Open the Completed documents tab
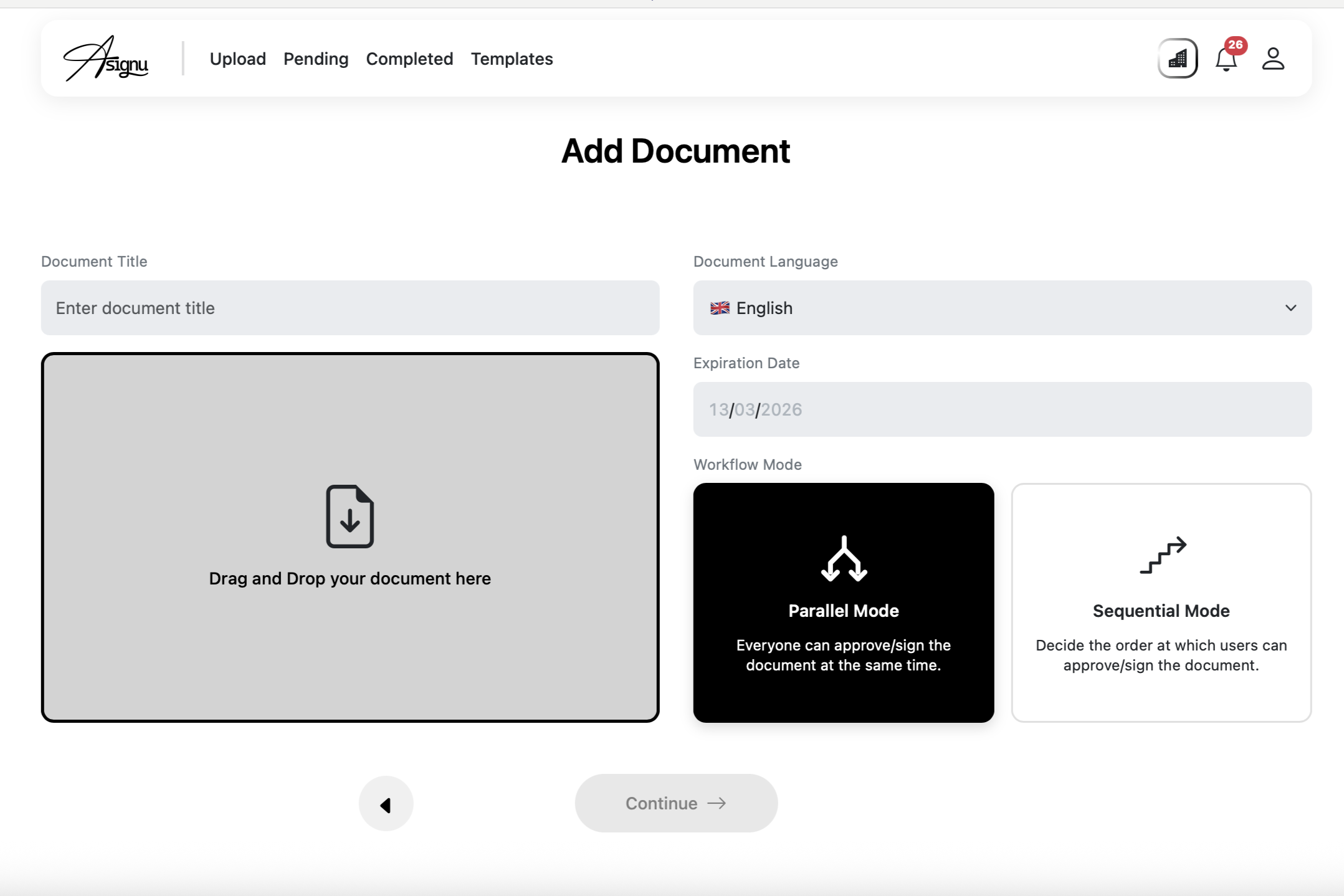This screenshot has width=1344, height=896. point(409,59)
